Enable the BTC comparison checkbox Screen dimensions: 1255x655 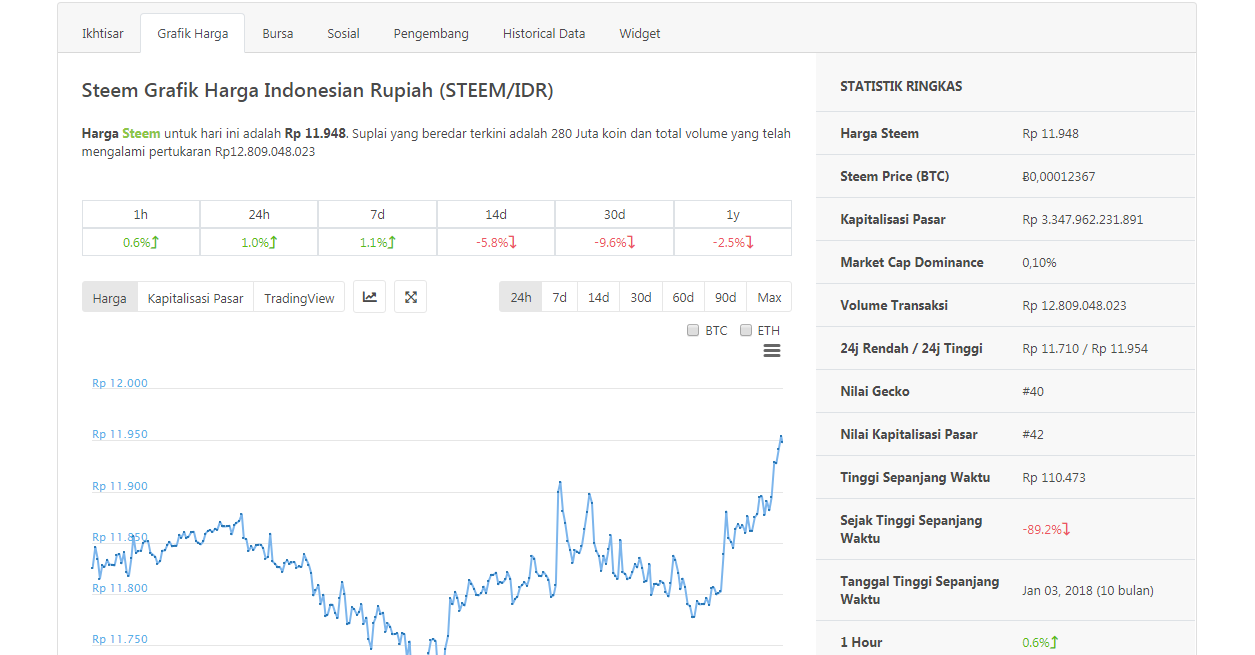click(x=693, y=330)
